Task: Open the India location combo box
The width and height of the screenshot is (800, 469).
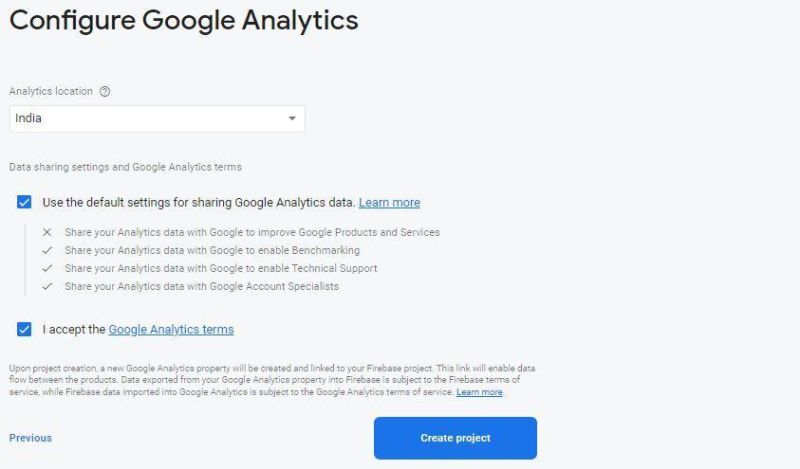Action: coord(150,119)
